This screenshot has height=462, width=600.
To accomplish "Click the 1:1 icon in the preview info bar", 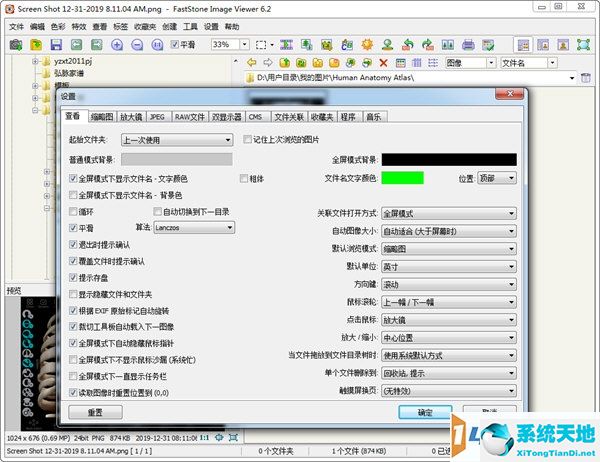I will pyautogui.click(x=204, y=438).
